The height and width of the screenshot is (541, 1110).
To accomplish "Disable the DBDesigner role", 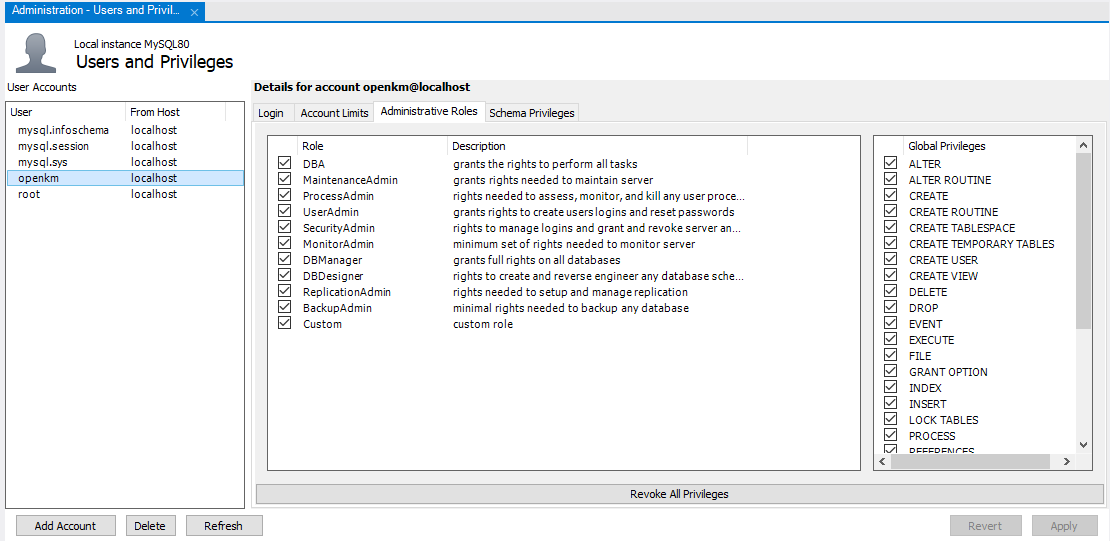I will pos(285,275).
